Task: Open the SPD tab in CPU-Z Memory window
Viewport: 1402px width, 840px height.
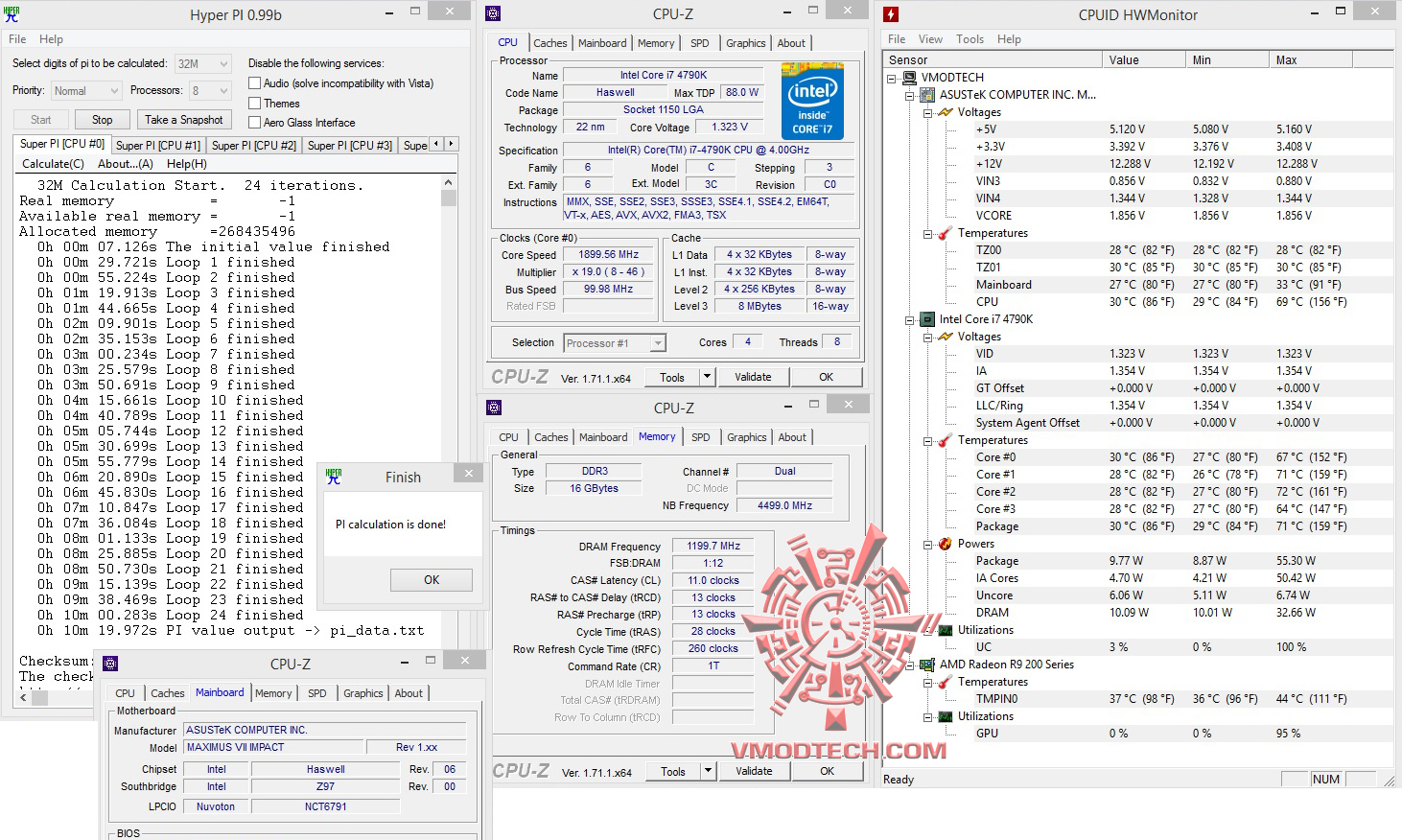Action: pyautogui.click(x=701, y=437)
